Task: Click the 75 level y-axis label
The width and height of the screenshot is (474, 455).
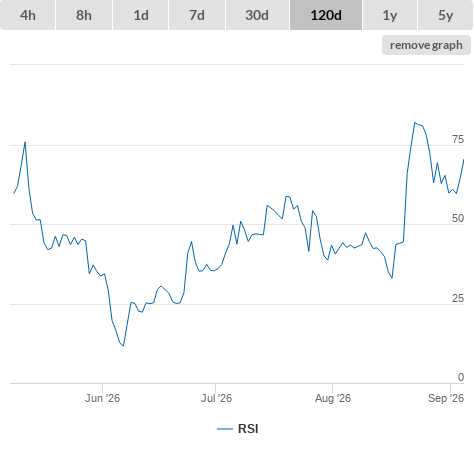Action: [458, 139]
